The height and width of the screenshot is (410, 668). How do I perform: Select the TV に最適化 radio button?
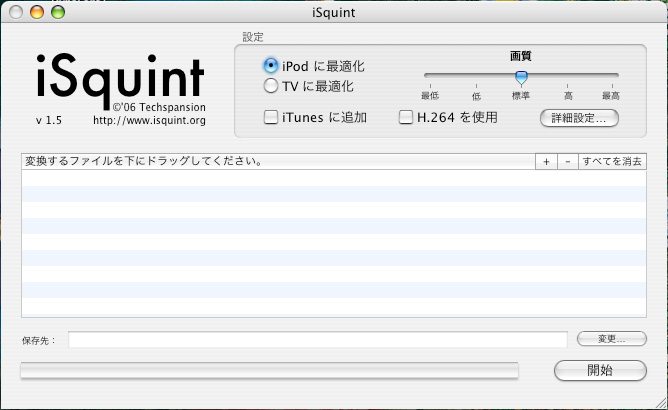(x=271, y=86)
